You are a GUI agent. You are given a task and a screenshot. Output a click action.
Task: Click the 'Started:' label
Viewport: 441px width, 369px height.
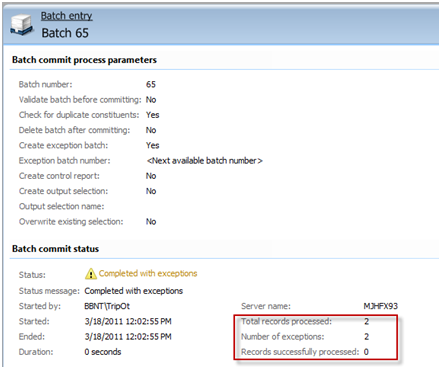tap(34, 321)
